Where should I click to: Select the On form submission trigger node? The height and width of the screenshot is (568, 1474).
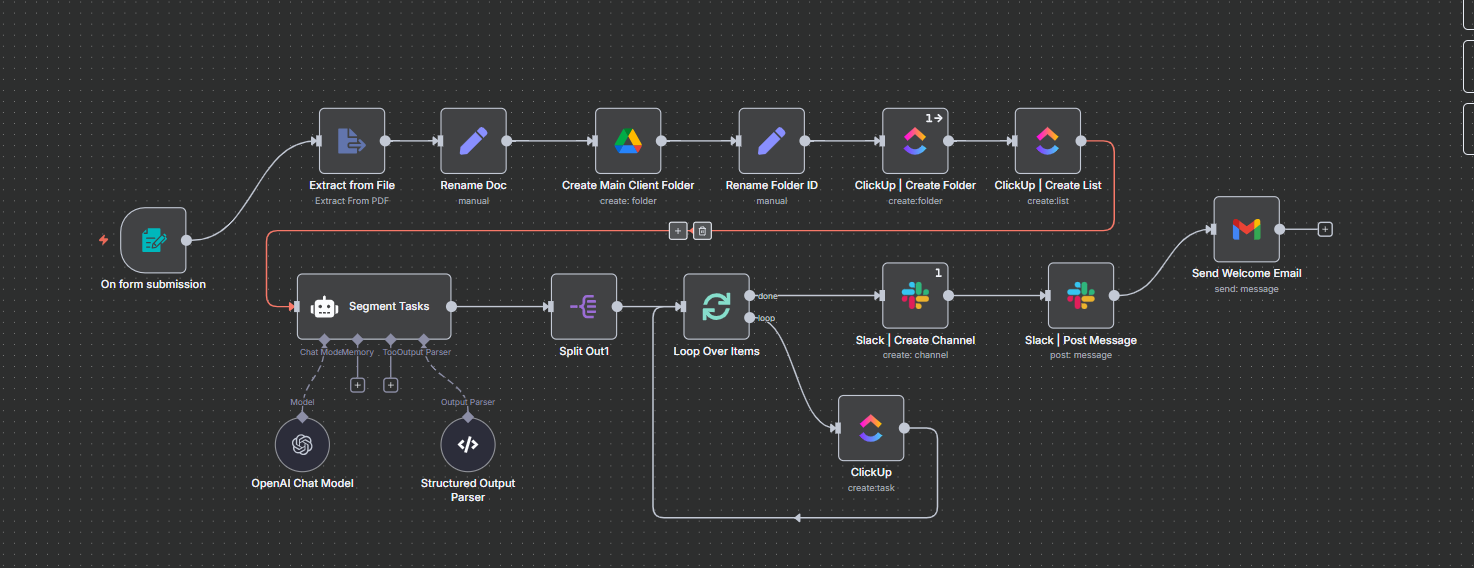click(153, 240)
